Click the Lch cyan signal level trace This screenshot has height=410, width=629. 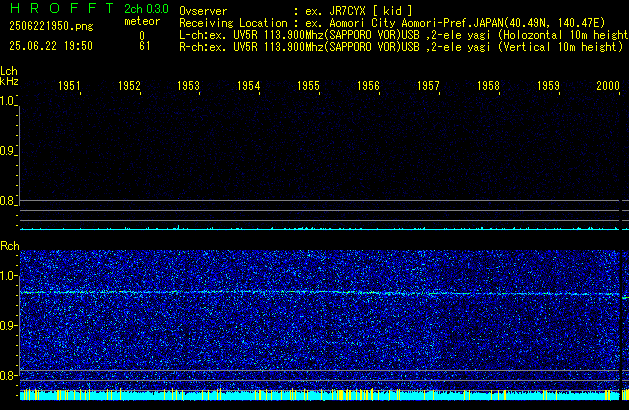[320, 228]
